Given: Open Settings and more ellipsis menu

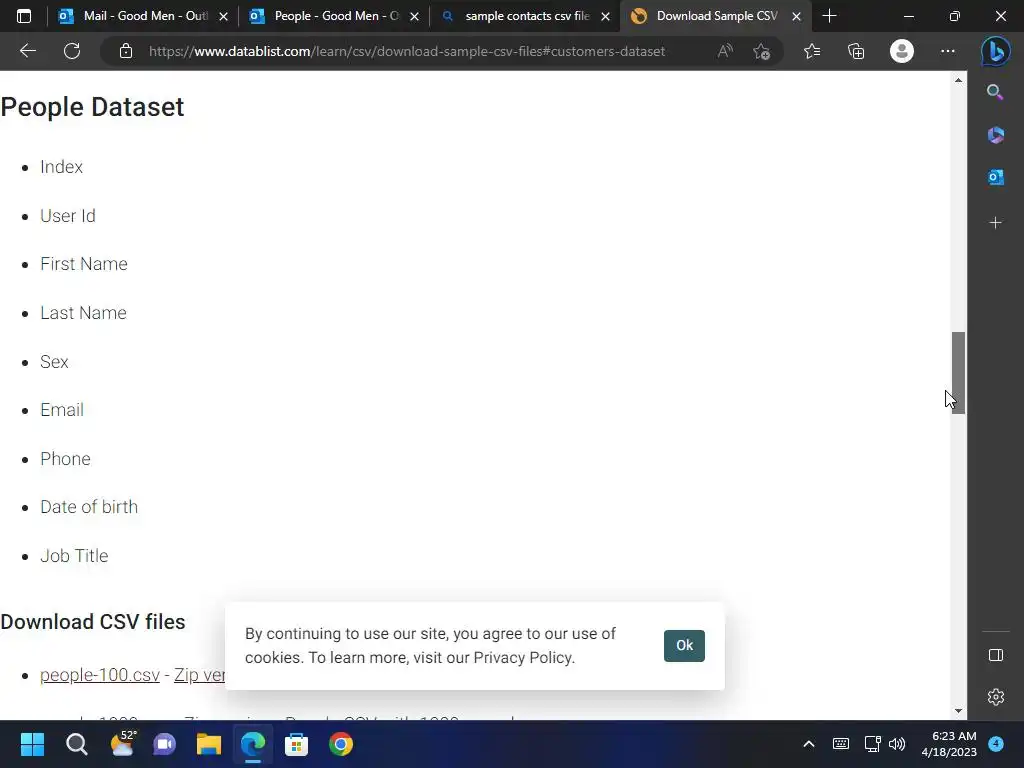Looking at the screenshot, I should point(948,51).
